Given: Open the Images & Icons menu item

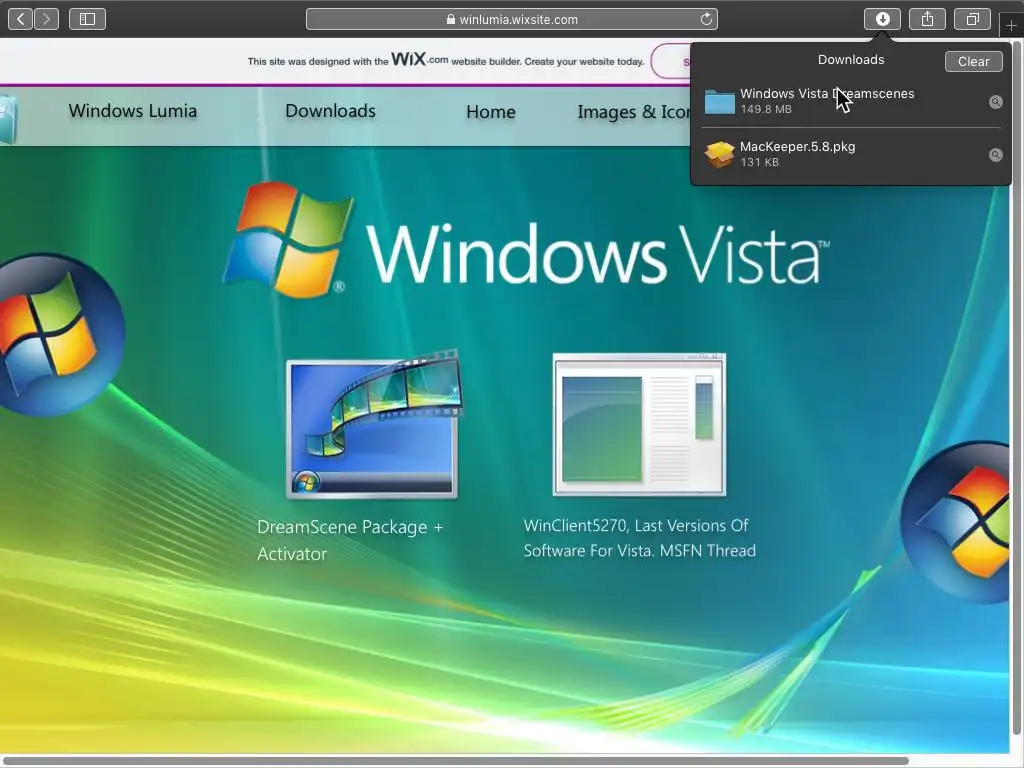Looking at the screenshot, I should click(633, 112).
